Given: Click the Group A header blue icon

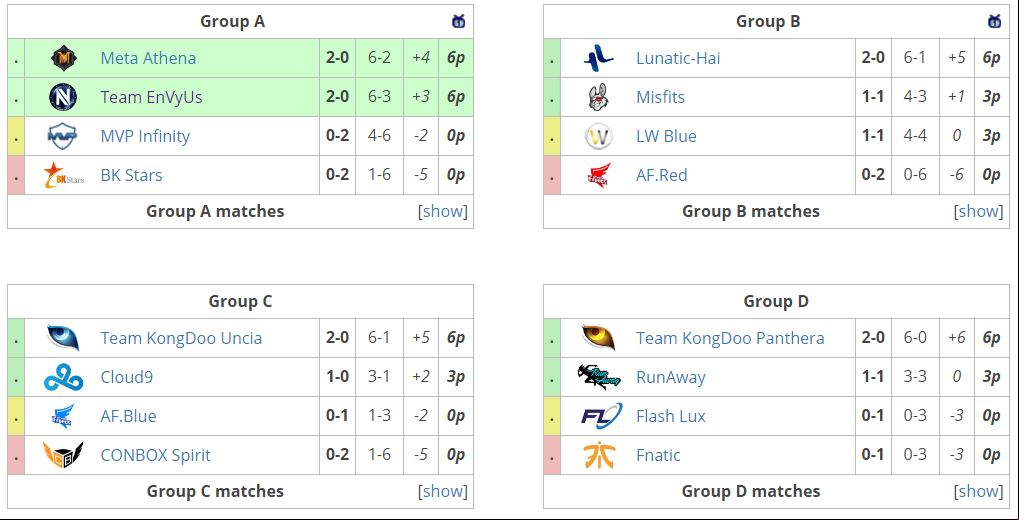Looking at the screenshot, I should tap(458, 21).
